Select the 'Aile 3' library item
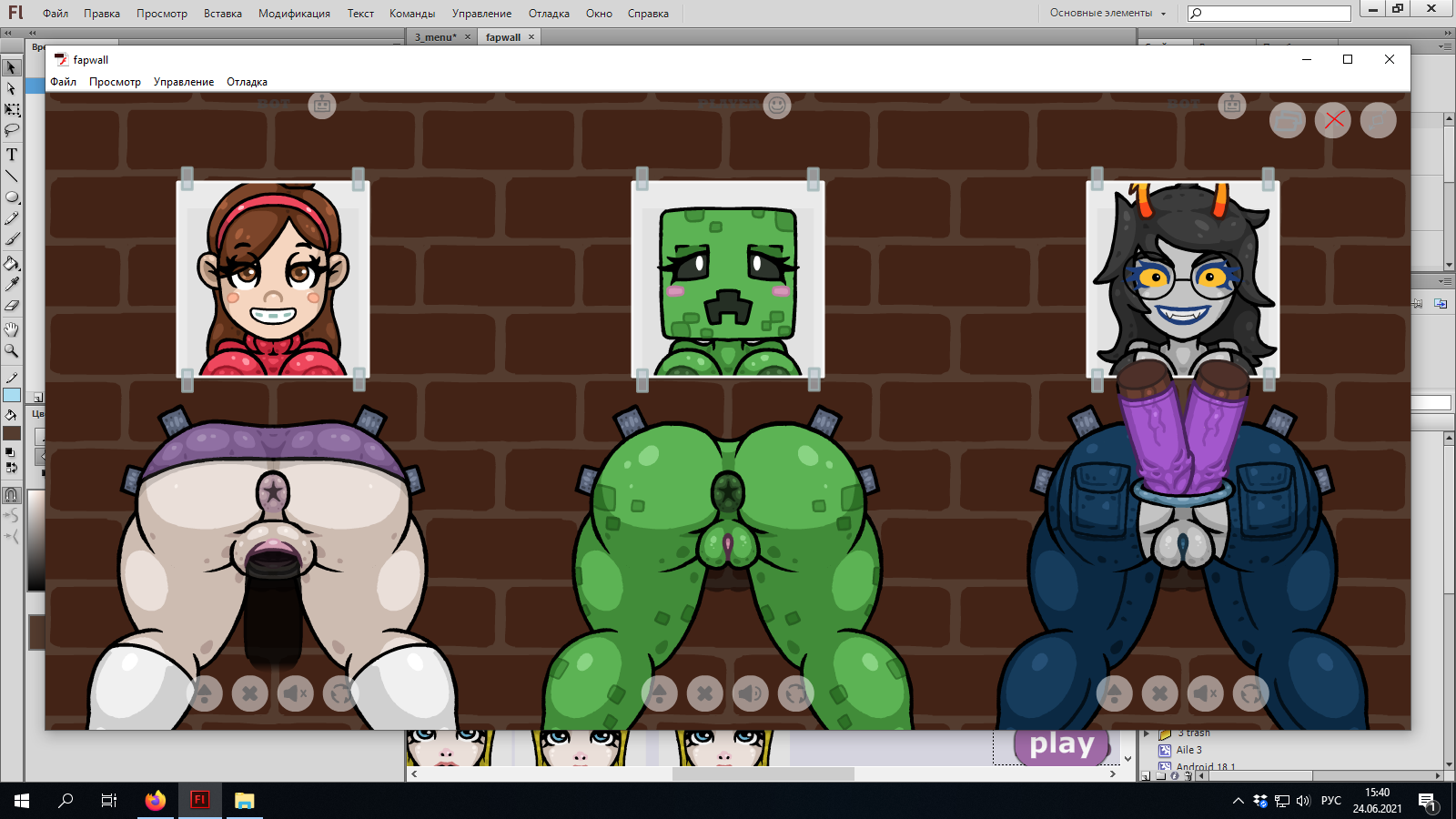Screen dimensions: 1456x819 pyautogui.click(x=1188, y=750)
